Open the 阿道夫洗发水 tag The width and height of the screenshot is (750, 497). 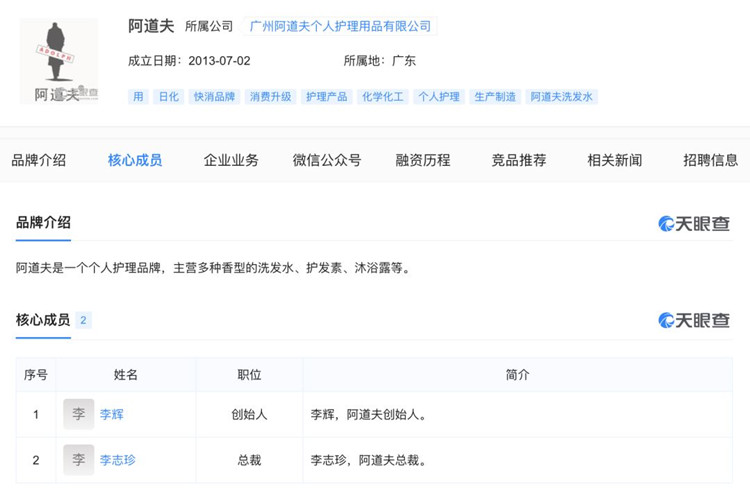point(562,97)
